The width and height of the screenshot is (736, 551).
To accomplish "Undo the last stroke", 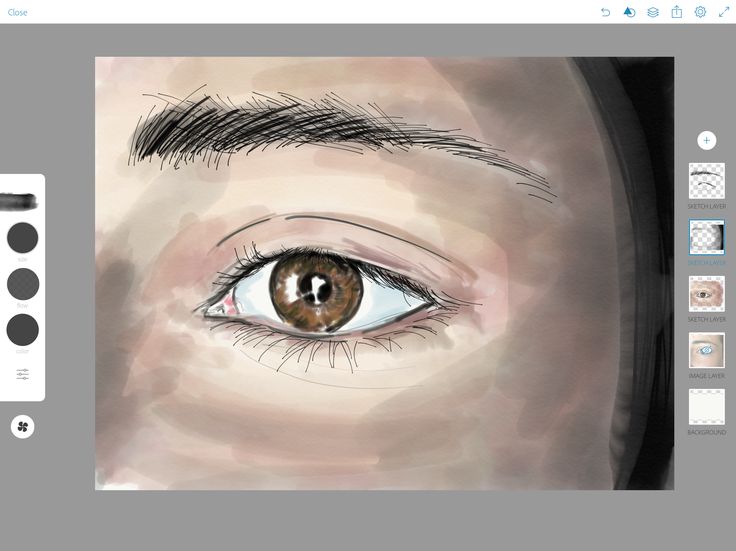I will [x=606, y=12].
